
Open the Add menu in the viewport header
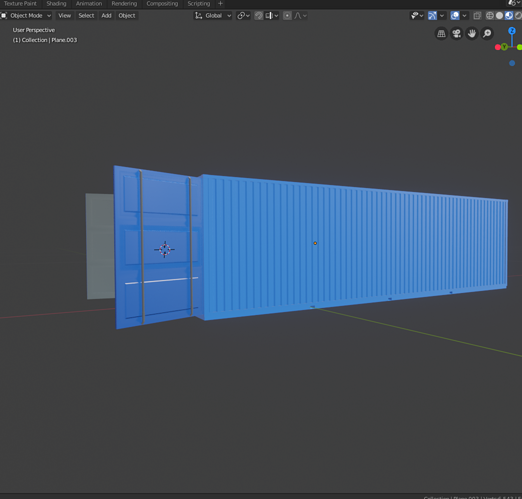(x=106, y=16)
